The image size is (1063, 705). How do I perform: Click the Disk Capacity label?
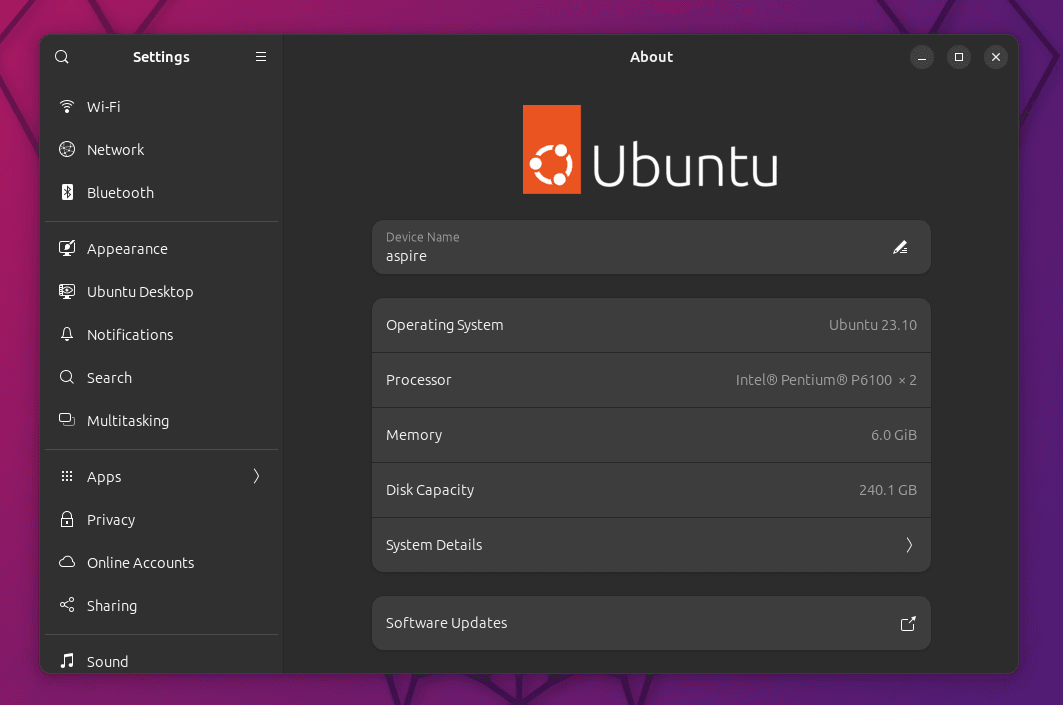(x=430, y=490)
